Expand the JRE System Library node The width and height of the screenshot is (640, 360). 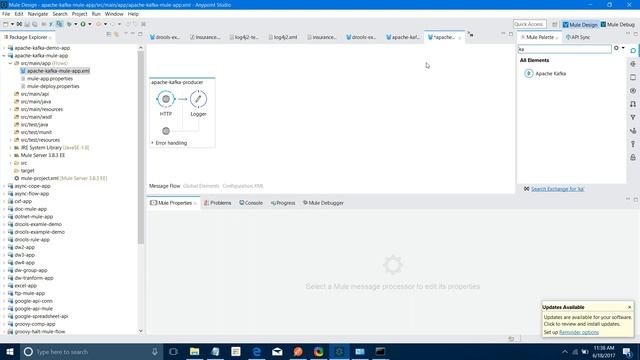(10, 148)
